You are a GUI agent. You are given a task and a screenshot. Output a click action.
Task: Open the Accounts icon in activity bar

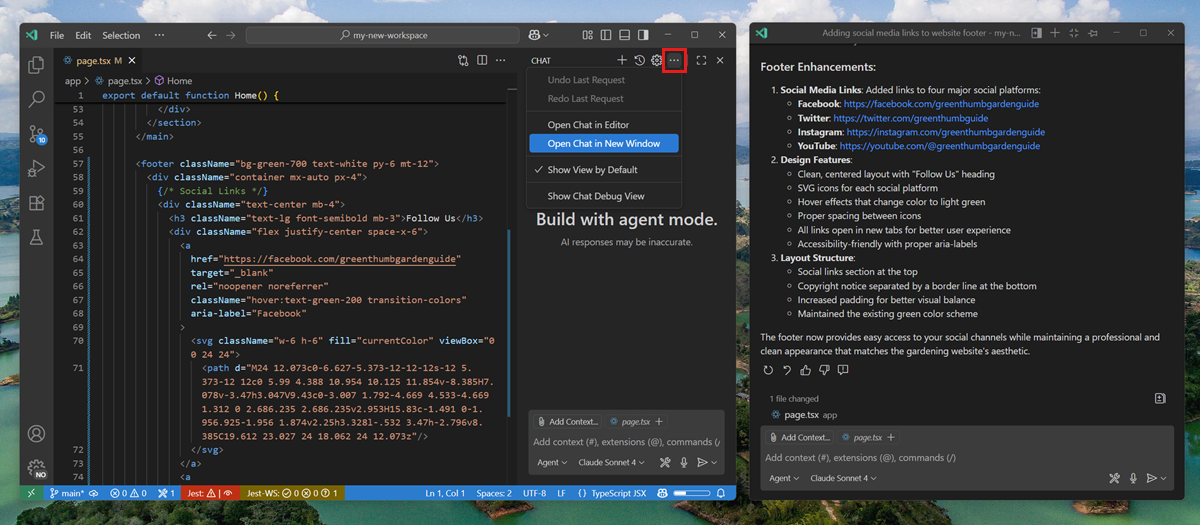tap(36, 434)
